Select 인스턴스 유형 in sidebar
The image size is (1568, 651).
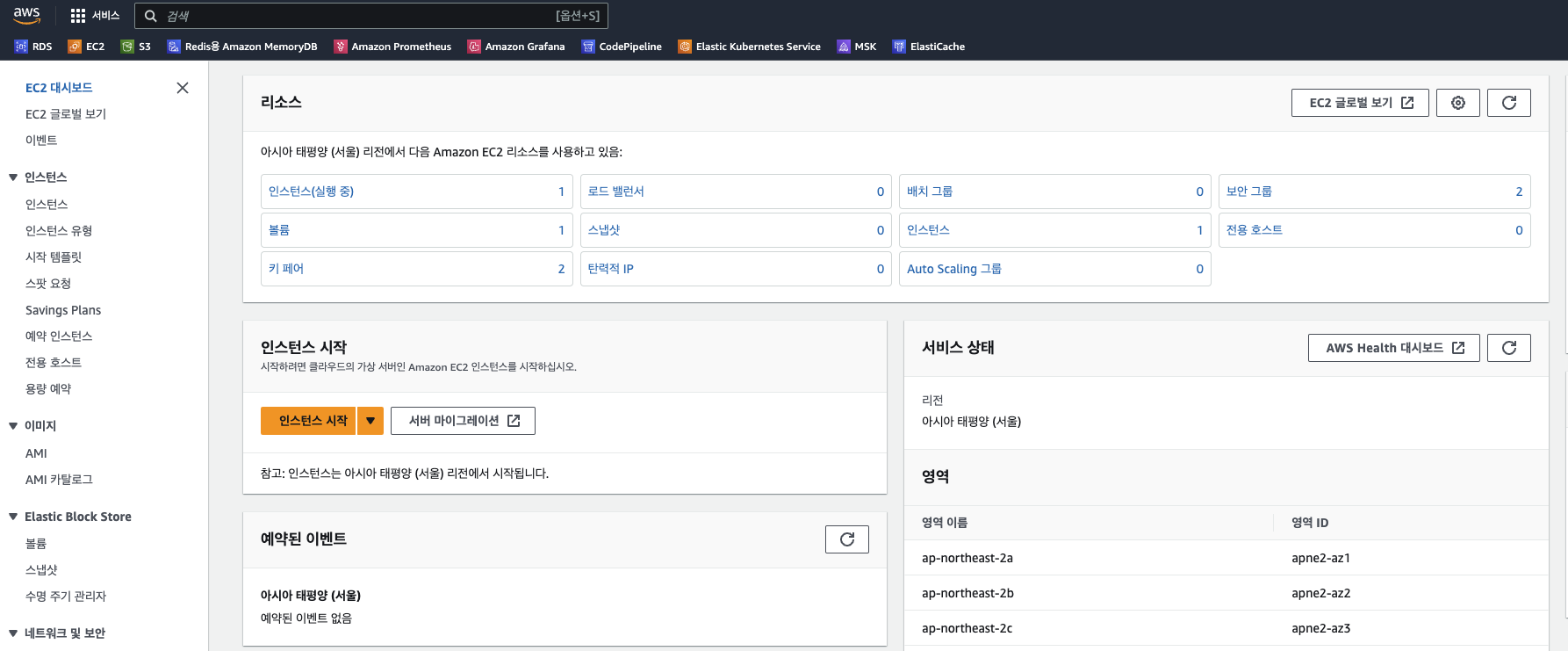coord(59,231)
